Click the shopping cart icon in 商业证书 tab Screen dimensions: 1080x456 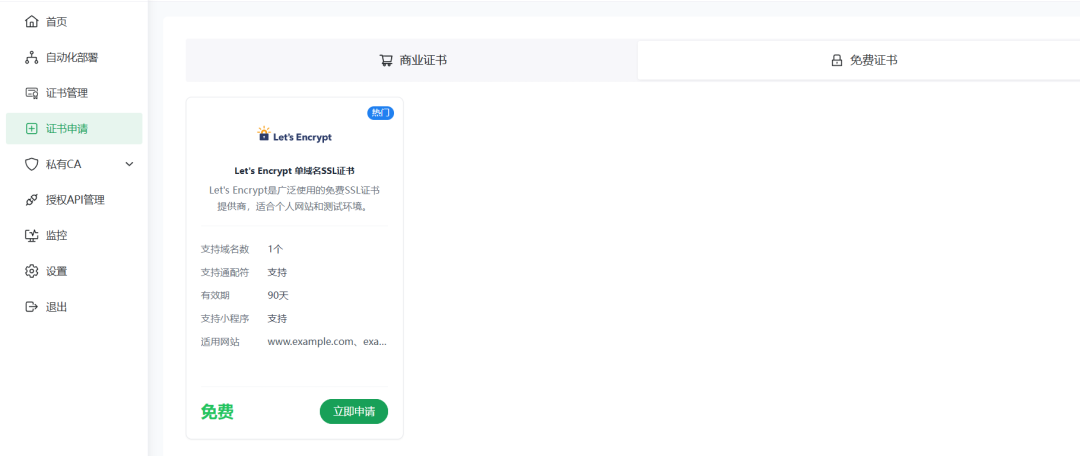pyautogui.click(x=386, y=61)
